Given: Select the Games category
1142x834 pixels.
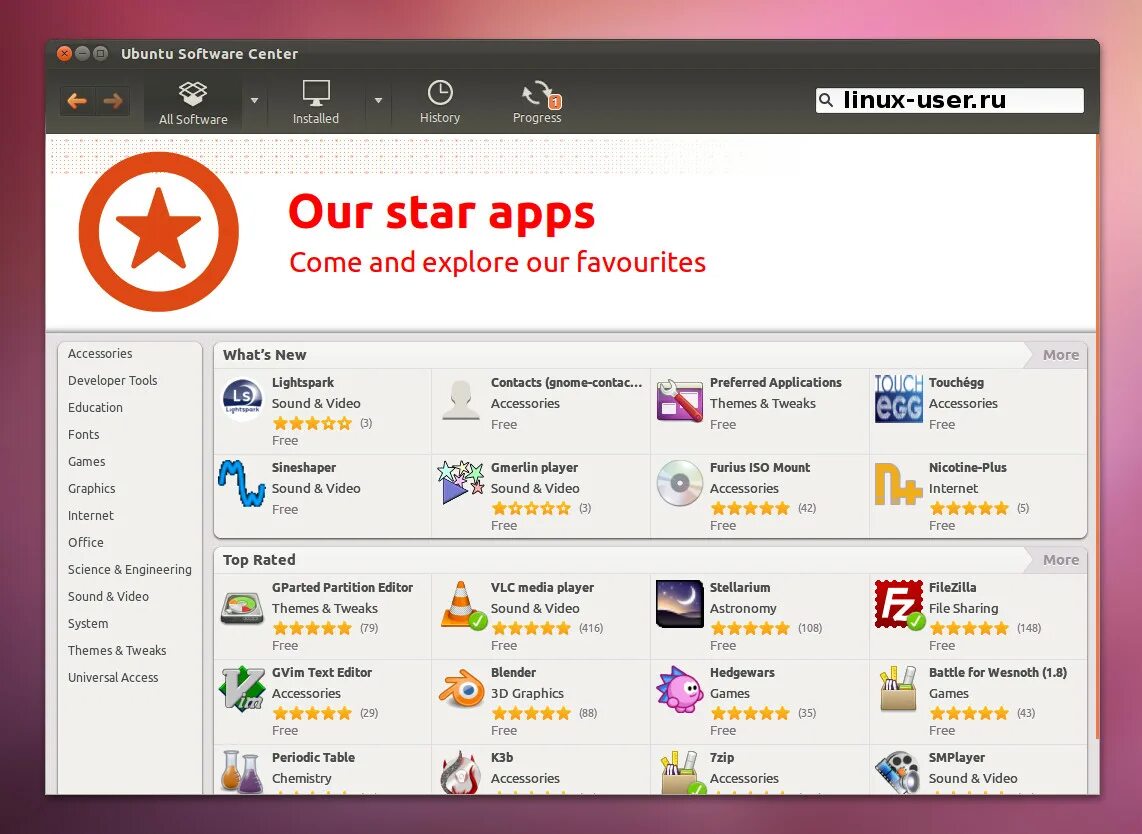Looking at the screenshot, I should (x=87, y=461).
